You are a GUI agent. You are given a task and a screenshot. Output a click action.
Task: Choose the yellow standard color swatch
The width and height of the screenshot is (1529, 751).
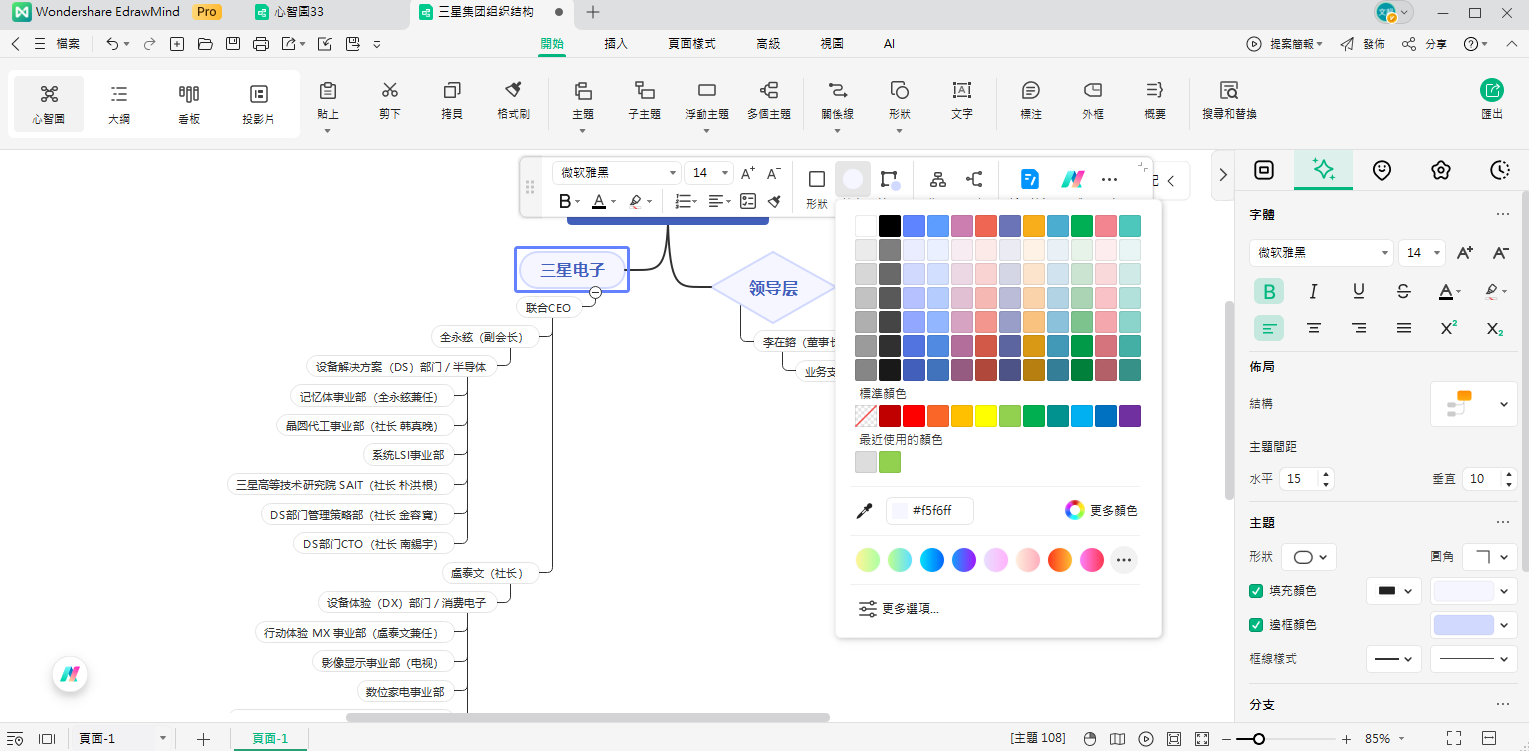986,416
